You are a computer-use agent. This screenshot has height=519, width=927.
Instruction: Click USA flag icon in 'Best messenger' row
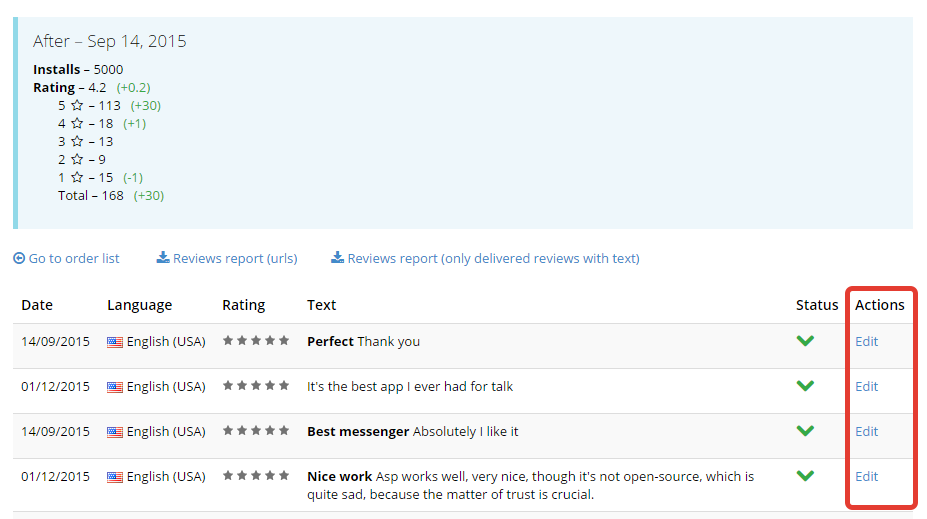click(x=115, y=432)
